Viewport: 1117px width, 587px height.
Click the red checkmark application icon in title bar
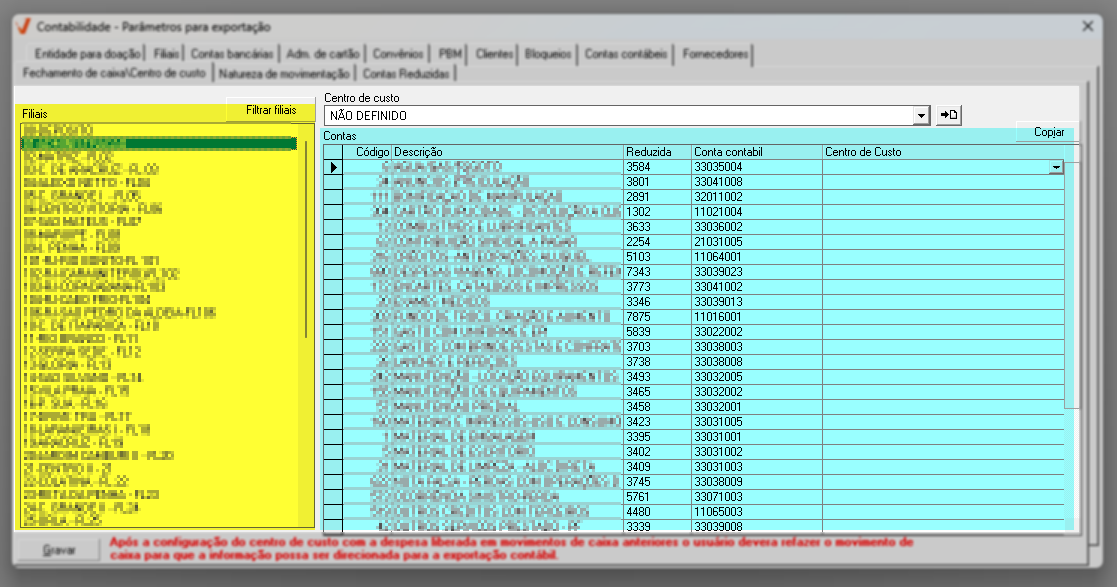(x=21, y=27)
